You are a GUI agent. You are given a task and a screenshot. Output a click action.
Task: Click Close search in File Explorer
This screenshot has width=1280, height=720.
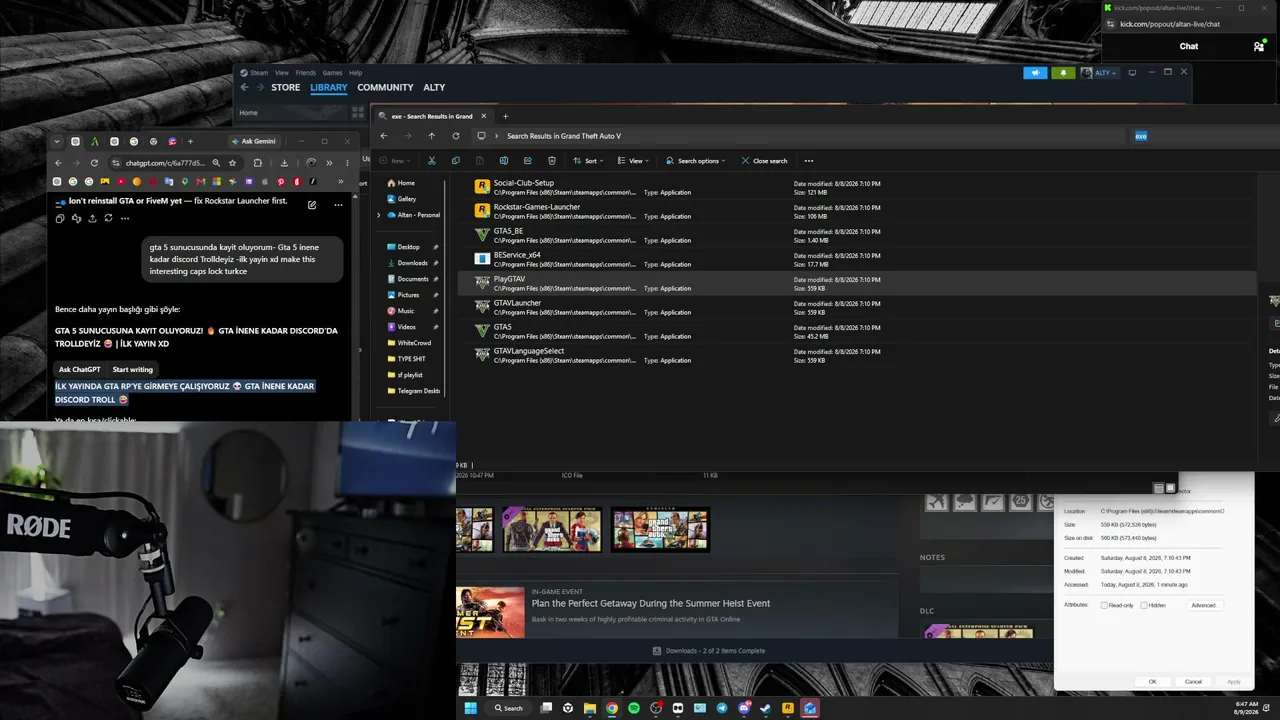765,161
